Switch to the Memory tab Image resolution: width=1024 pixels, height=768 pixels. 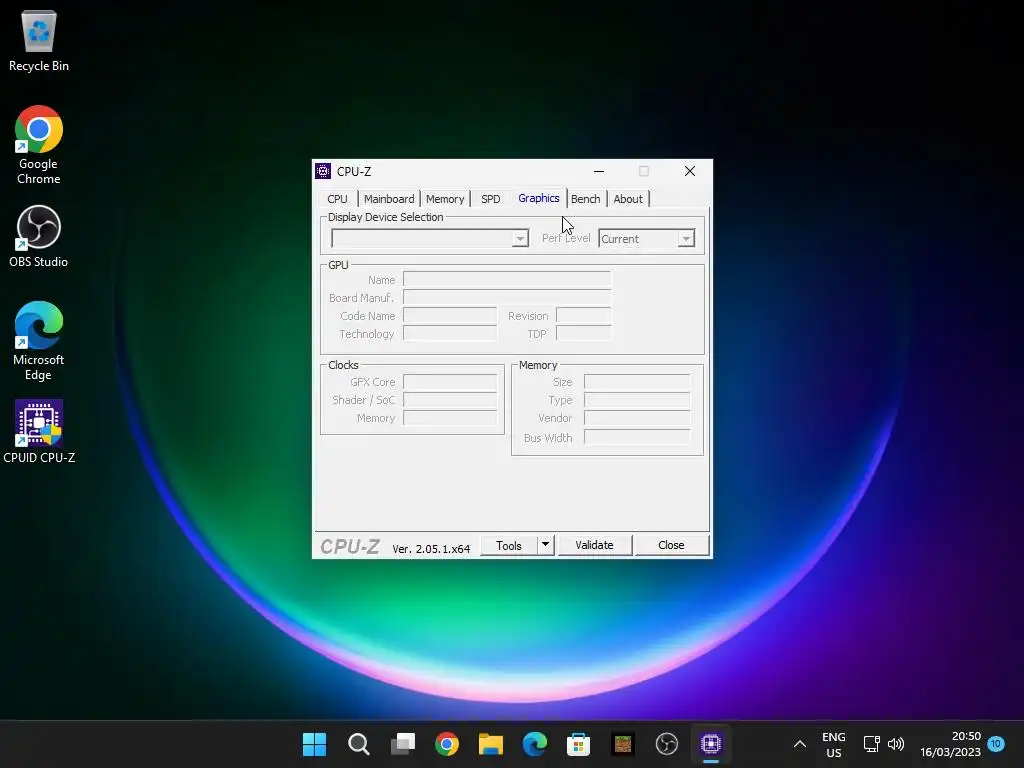tap(445, 199)
